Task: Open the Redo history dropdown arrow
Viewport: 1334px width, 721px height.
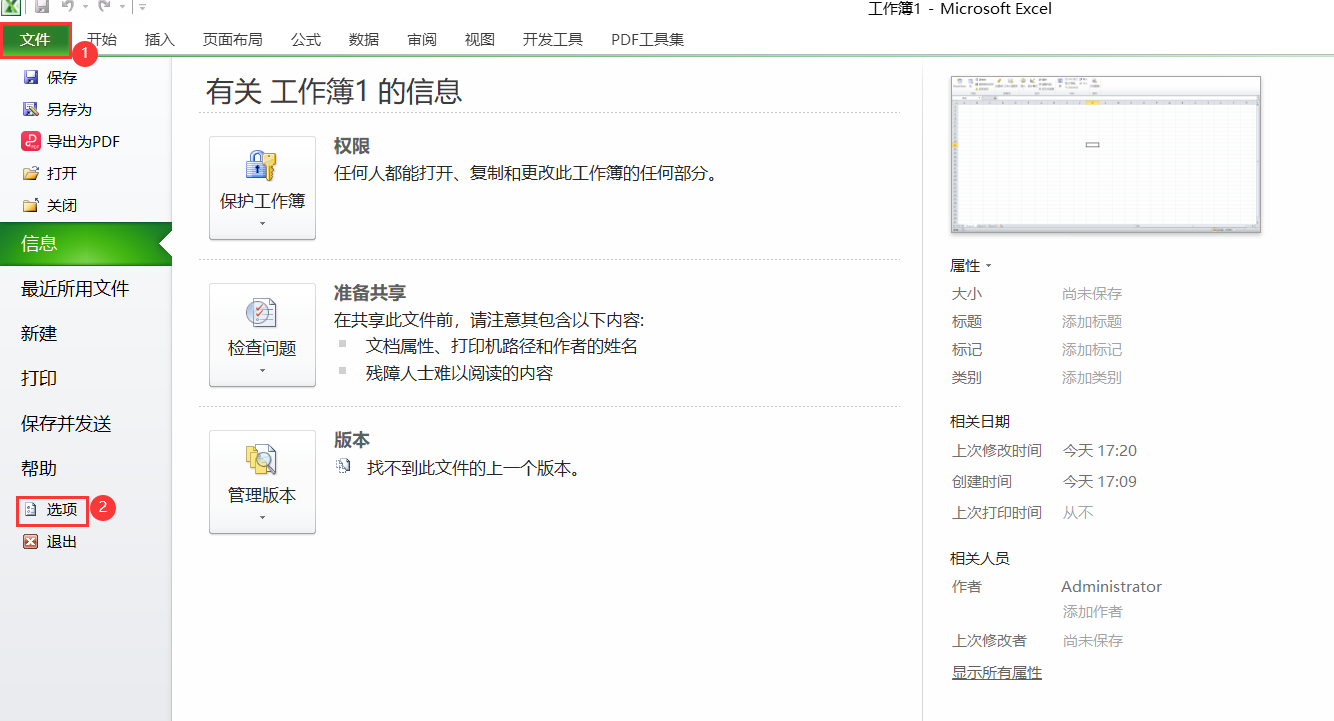Action: [x=121, y=7]
